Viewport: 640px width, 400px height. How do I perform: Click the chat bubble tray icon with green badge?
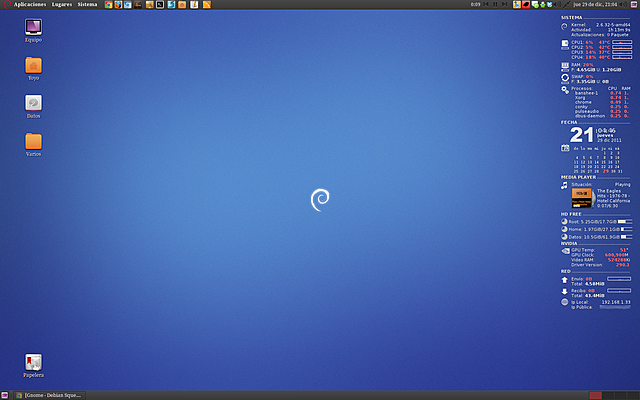click(x=535, y=4)
